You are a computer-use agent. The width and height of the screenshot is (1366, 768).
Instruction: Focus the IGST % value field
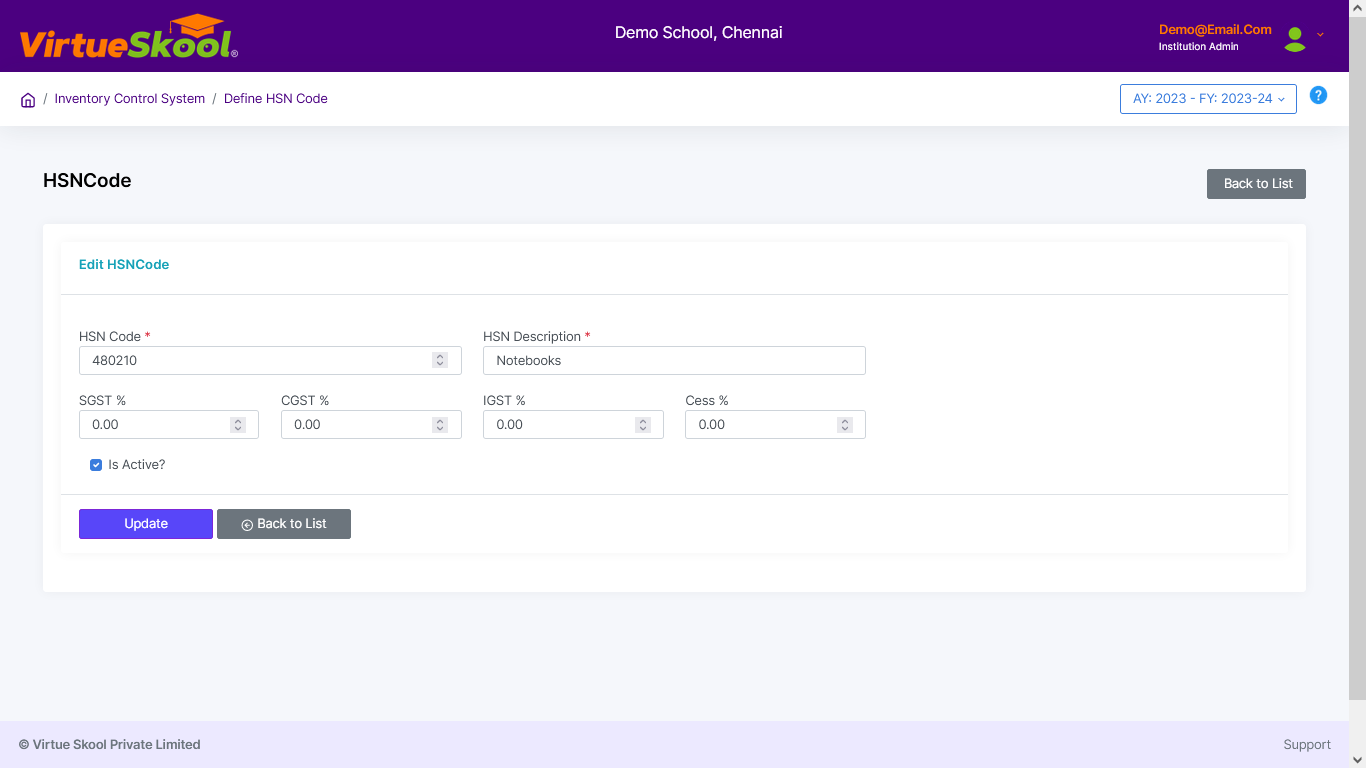click(x=573, y=424)
